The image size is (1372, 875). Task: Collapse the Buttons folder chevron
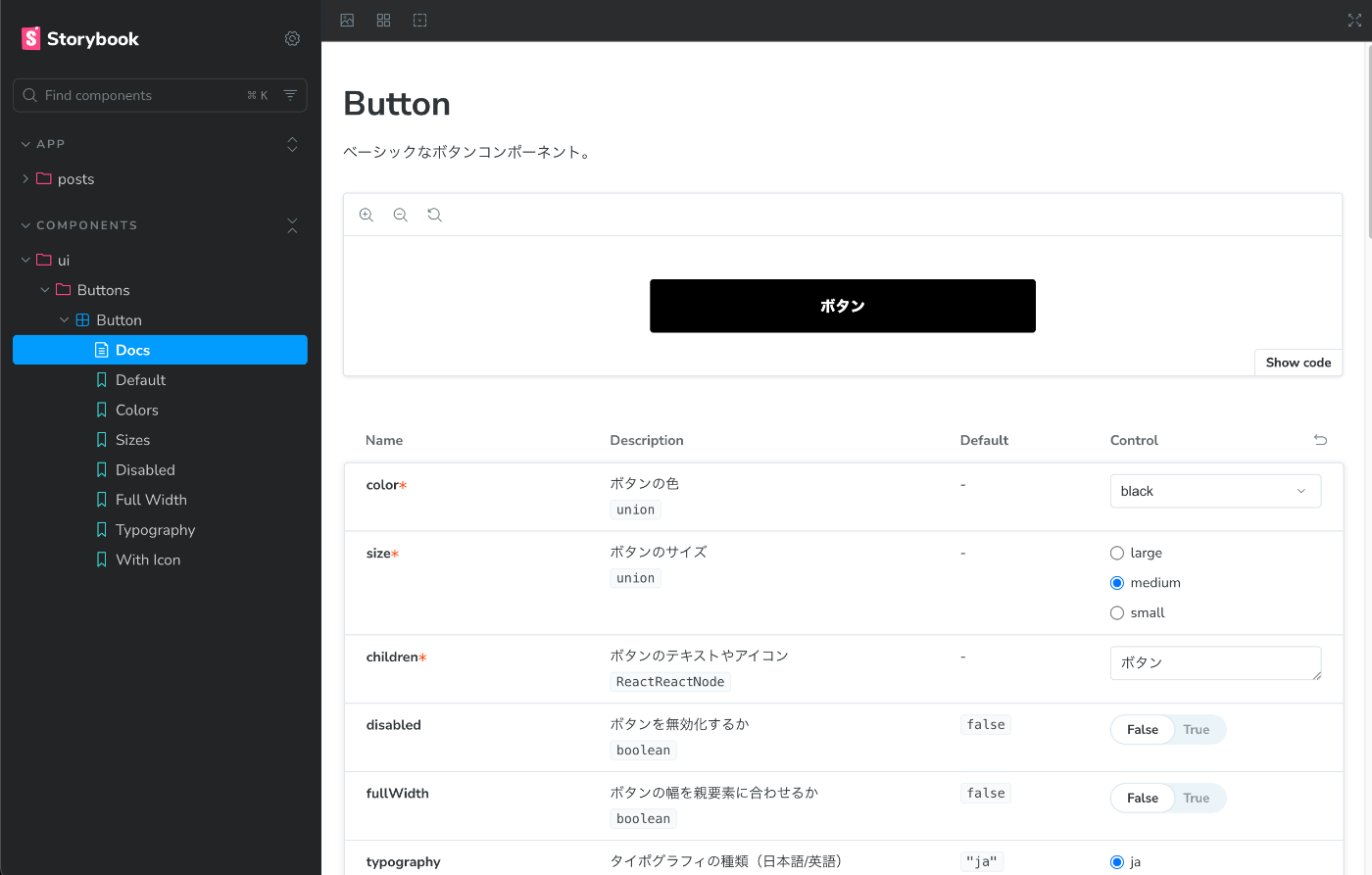click(45, 290)
